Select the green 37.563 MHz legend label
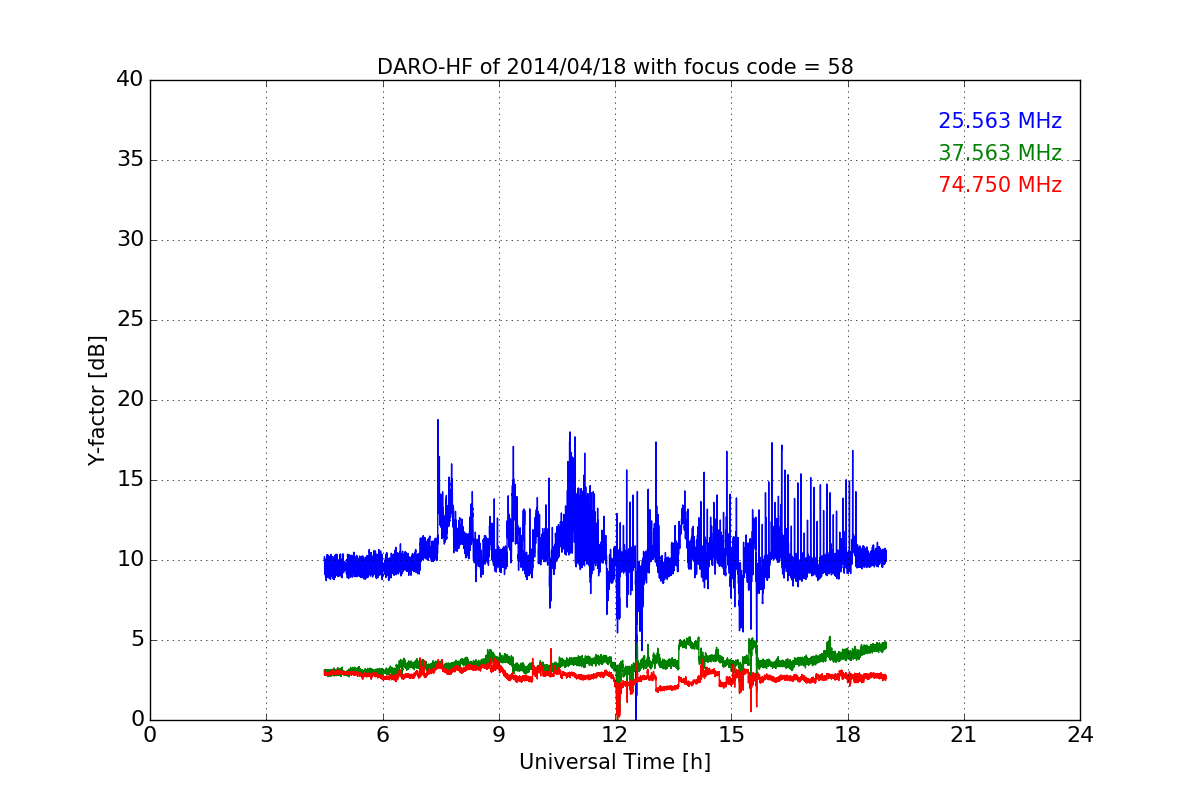Screen dimensions: 1200x800 point(1000,153)
